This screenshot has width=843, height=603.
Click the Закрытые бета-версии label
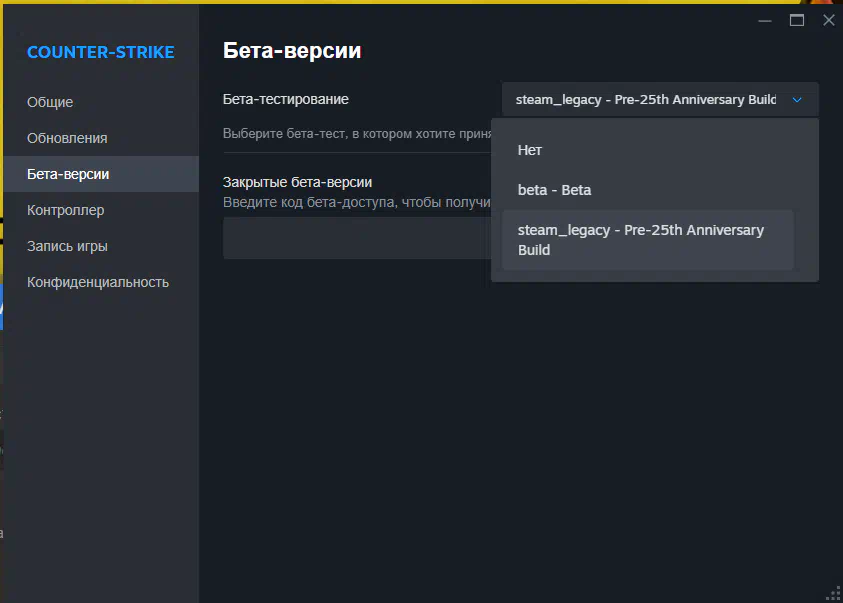297,182
